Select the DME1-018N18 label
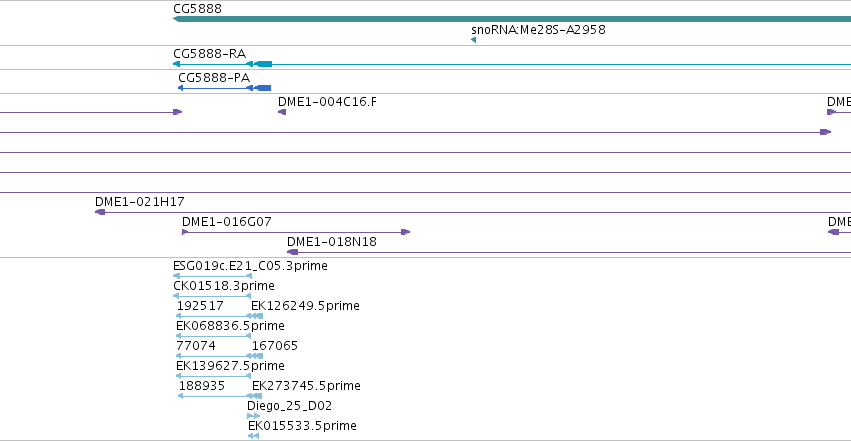The image size is (851, 441). 332,241
